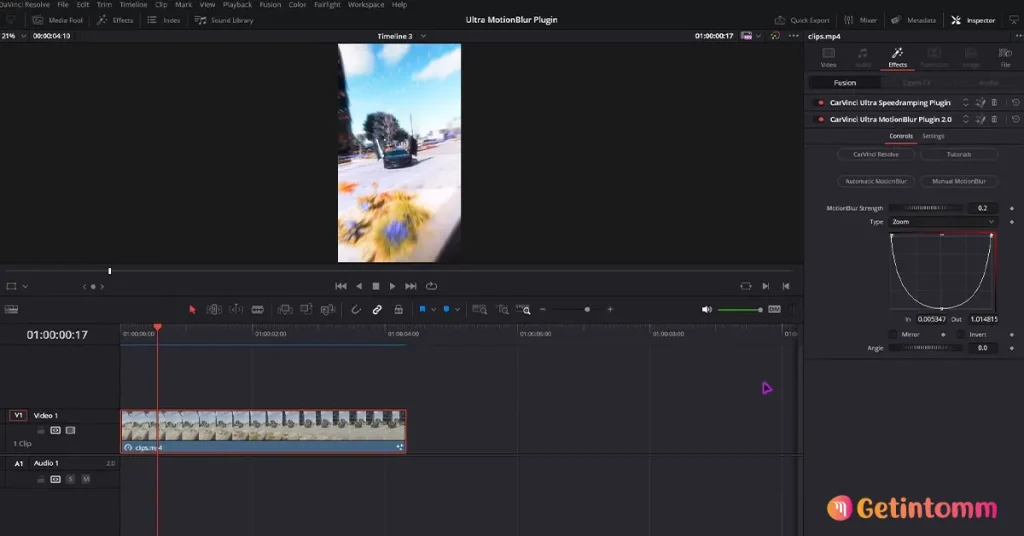This screenshot has height=536, width=1024.
Task: Reset the CarVinci Ultra Speedramping Plugin
Action: [1016, 102]
